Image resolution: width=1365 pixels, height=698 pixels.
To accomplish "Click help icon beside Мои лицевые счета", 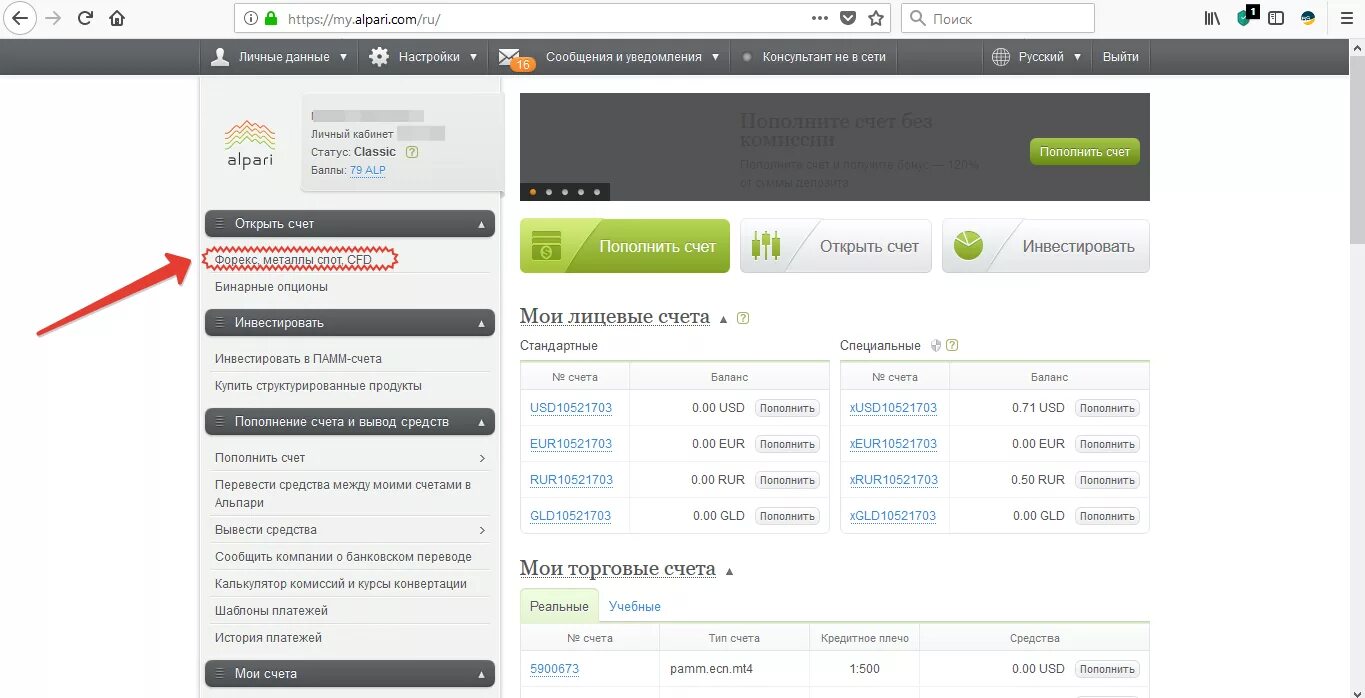I will click(743, 318).
